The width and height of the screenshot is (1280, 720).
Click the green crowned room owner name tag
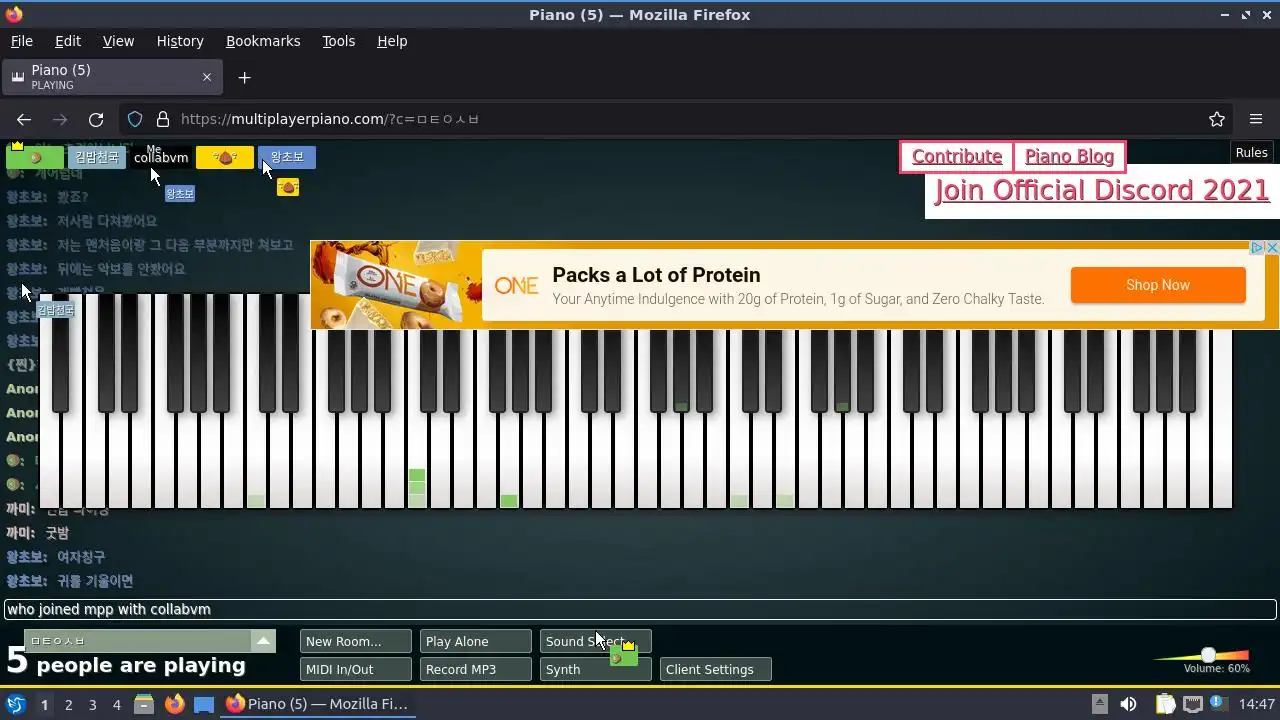(x=35, y=157)
